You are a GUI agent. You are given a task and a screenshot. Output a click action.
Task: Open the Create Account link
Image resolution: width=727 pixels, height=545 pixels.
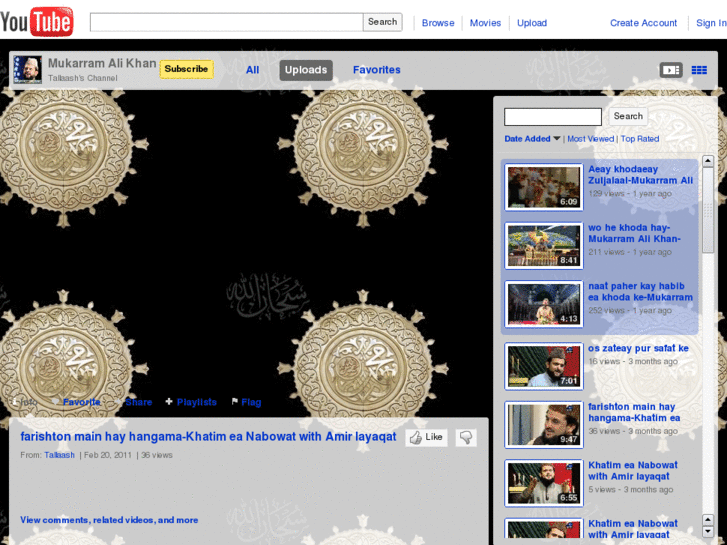tap(643, 23)
